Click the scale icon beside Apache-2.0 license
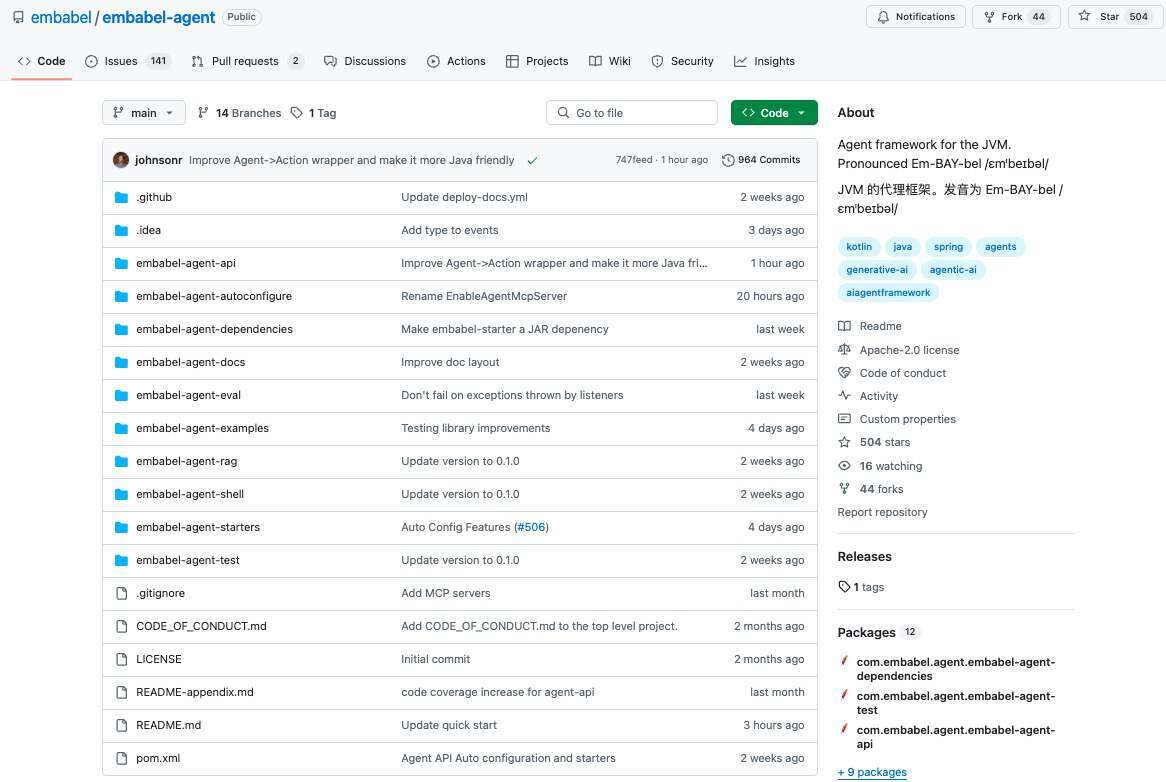This screenshot has width=1166, height=782. tap(844, 349)
